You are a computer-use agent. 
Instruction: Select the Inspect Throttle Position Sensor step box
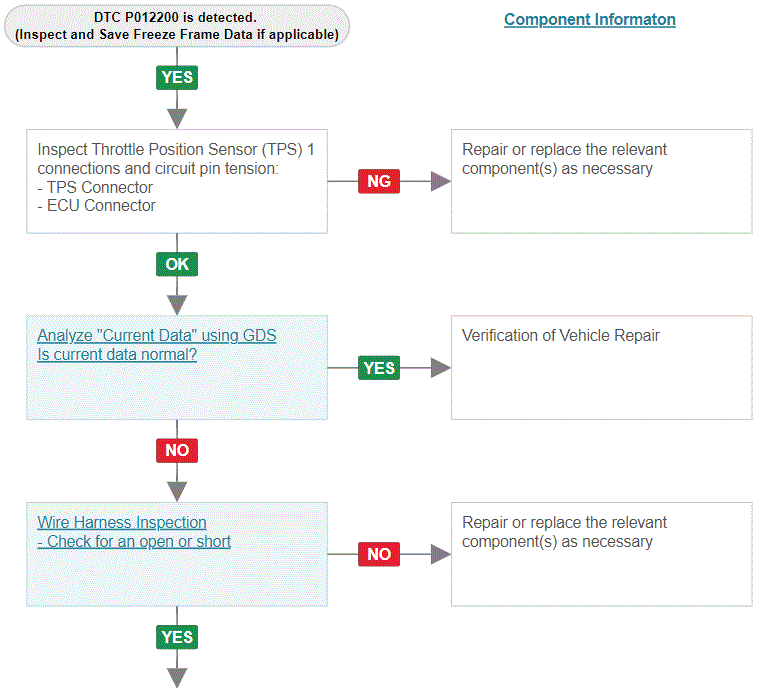pyautogui.click(x=177, y=181)
